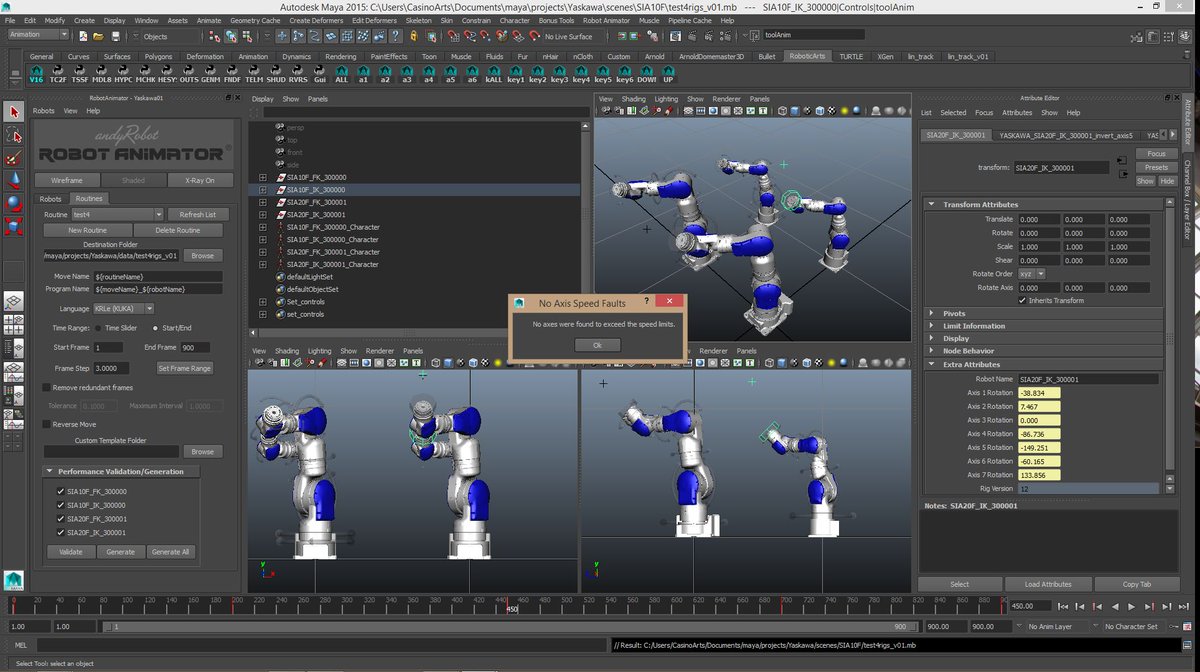Open the Skeleton menu
Image resolution: width=1200 pixels, height=672 pixels.
click(x=418, y=20)
